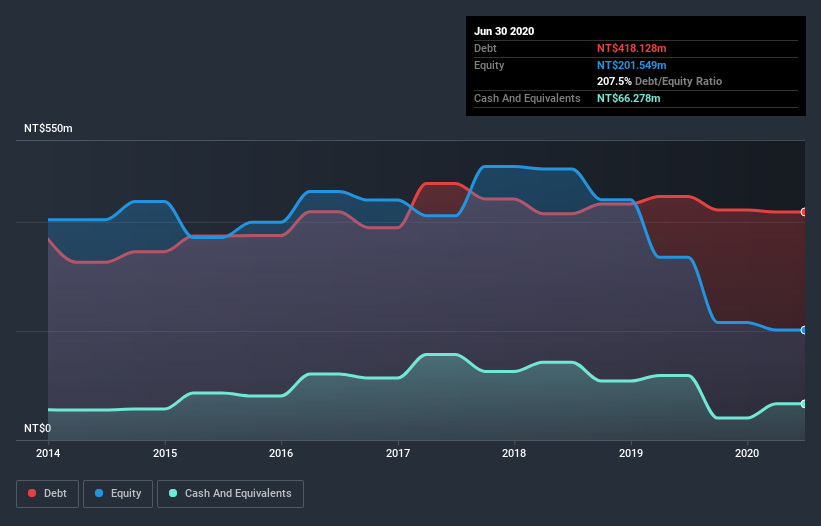The height and width of the screenshot is (526, 821).
Task: Click the teal Cash legend dot
Action: tap(173, 493)
